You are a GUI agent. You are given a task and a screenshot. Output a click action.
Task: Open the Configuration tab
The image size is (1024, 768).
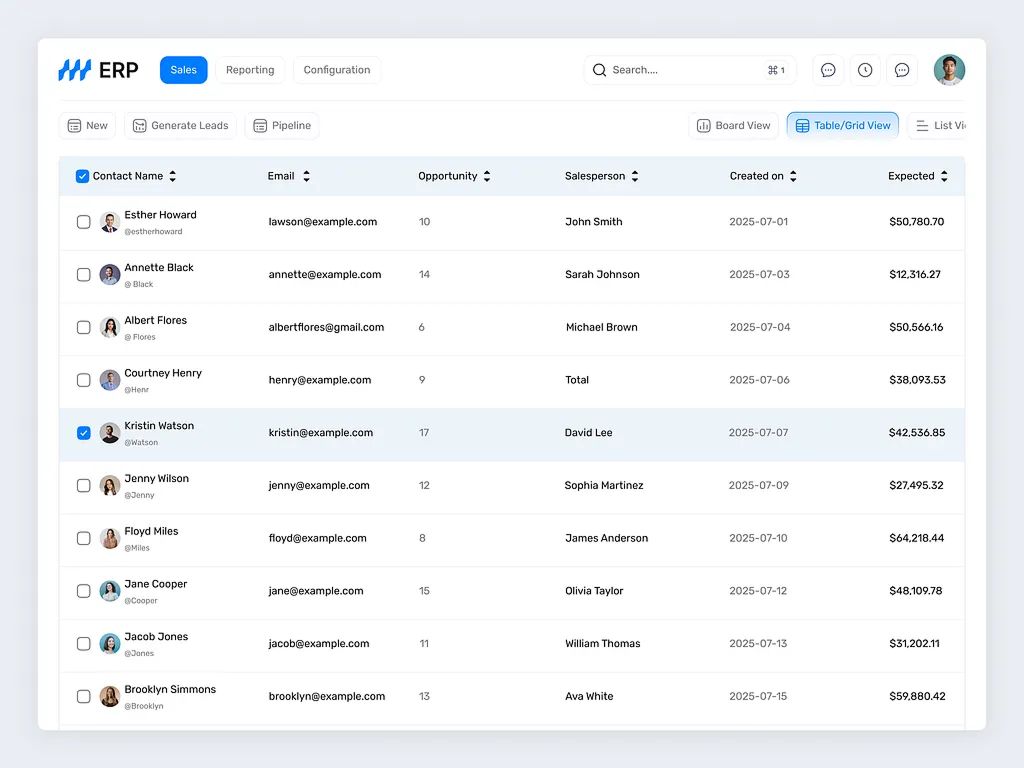(336, 69)
